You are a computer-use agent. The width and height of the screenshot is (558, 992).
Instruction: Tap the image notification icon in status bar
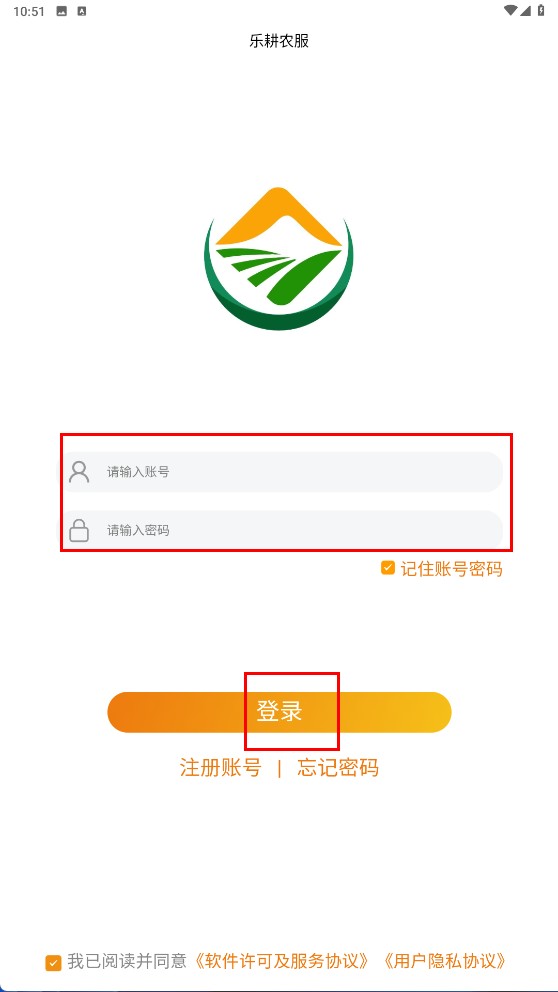pos(61,11)
